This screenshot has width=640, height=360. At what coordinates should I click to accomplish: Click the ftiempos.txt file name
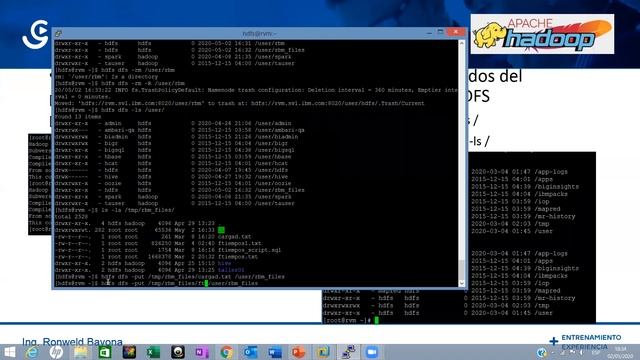point(238,257)
